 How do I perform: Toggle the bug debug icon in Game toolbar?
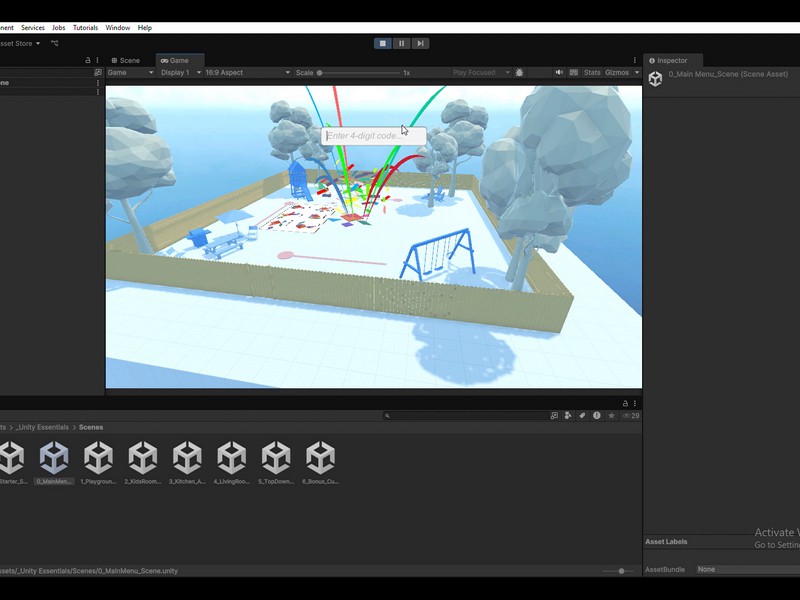point(520,73)
